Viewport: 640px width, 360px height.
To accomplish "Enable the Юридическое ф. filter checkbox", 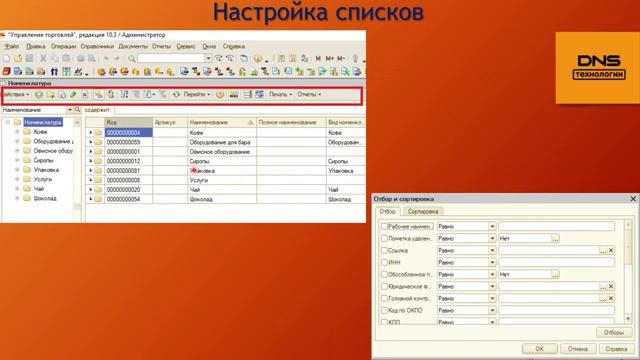I will point(384,287).
